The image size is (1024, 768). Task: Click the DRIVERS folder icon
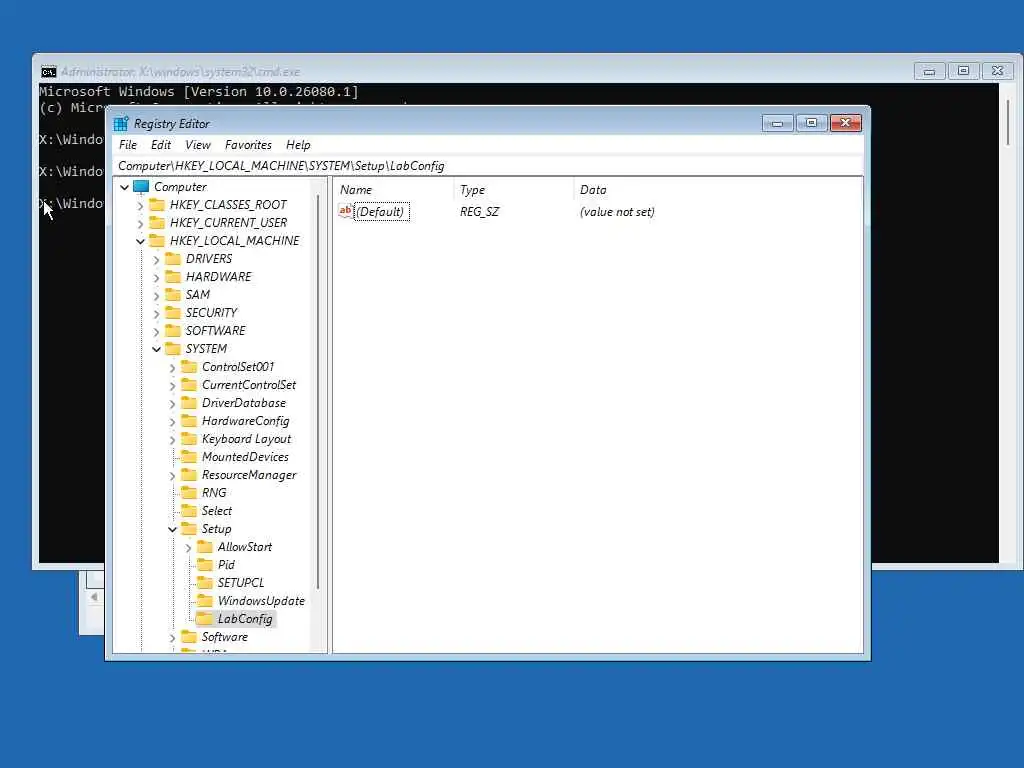(x=173, y=259)
